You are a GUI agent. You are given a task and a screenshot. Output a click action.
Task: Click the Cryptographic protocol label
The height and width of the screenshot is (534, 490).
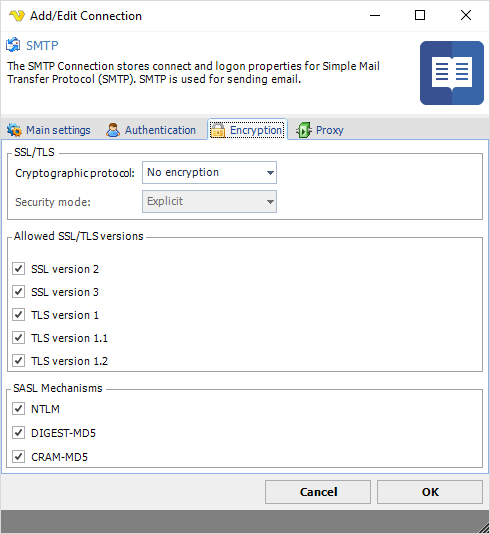click(x=75, y=173)
